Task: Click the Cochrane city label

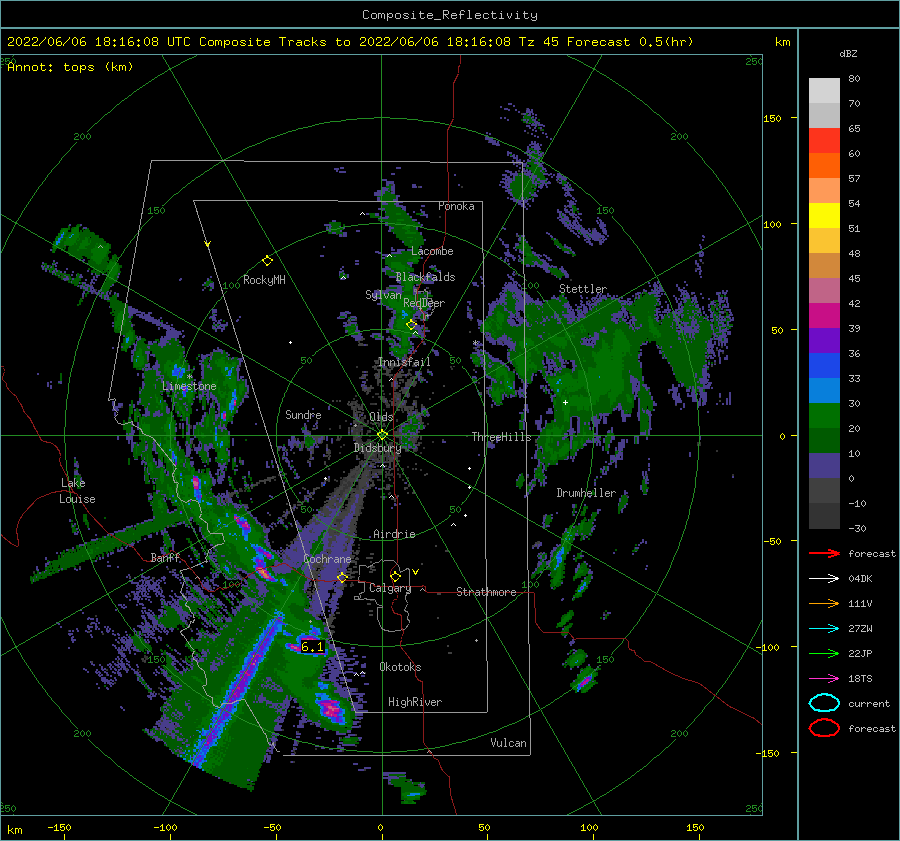Action: click(x=327, y=559)
